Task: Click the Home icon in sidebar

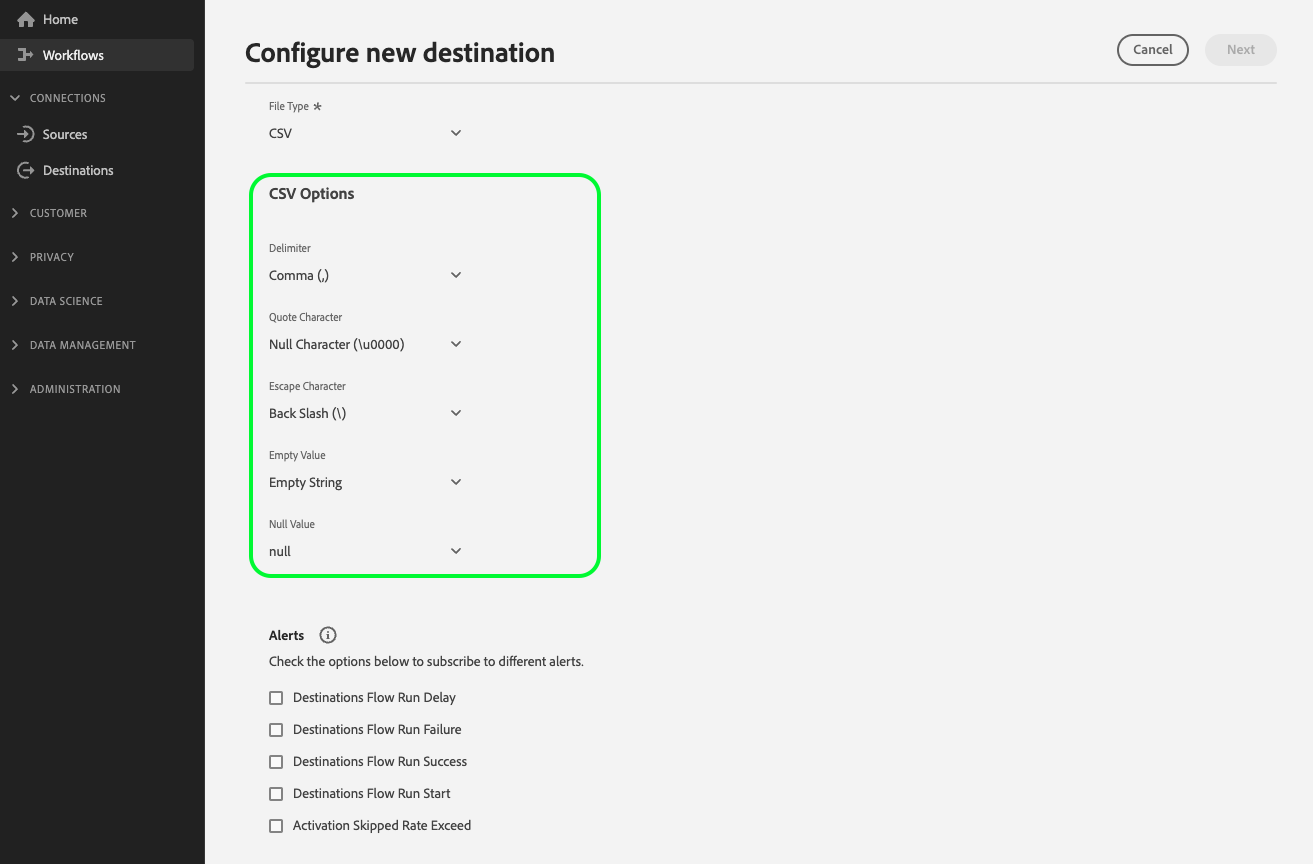Action: point(26,20)
